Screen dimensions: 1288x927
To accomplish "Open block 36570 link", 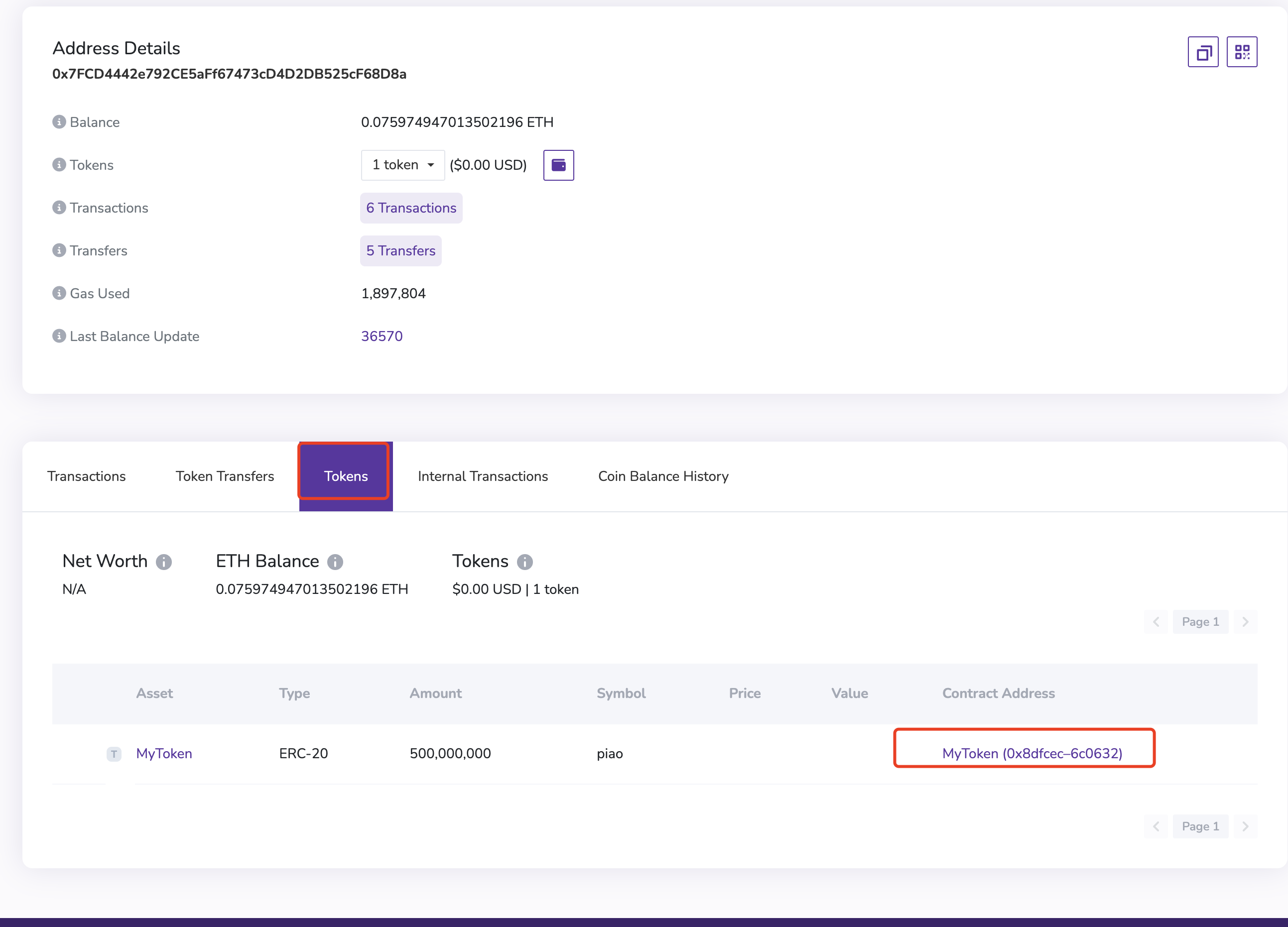I will 382,336.
